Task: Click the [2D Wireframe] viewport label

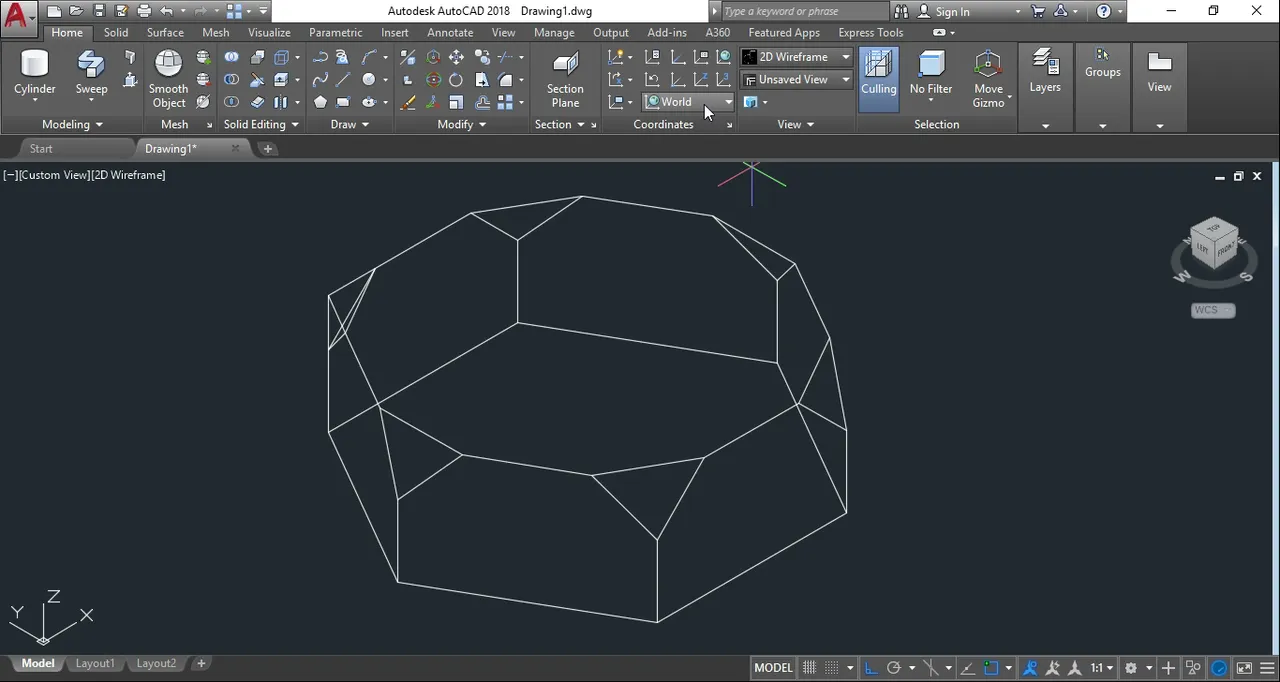Action: (129, 175)
